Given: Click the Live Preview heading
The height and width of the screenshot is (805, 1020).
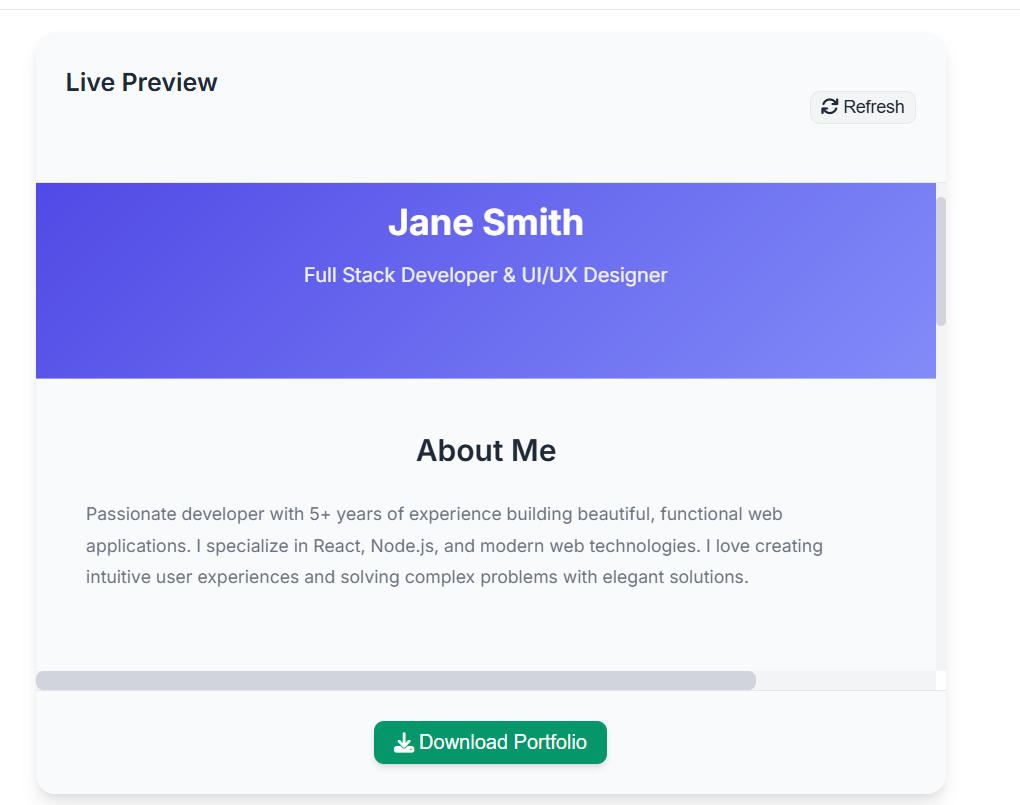Looking at the screenshot, I should pos(141,82).
